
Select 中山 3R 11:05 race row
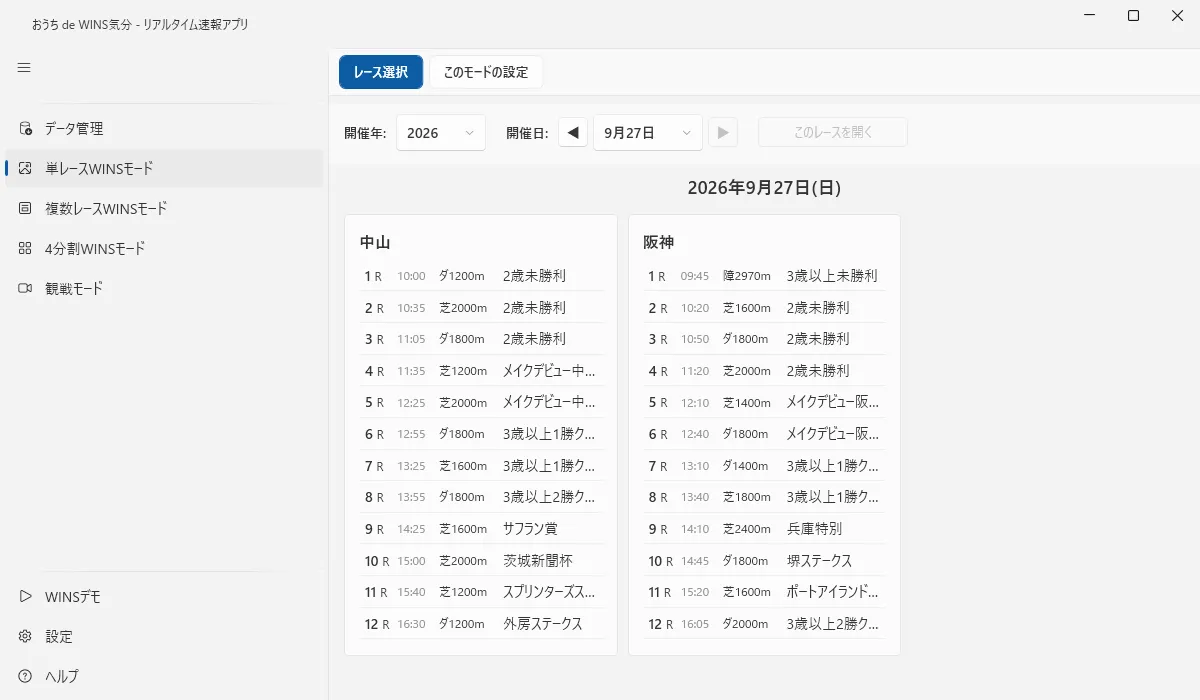click(481, 339)
